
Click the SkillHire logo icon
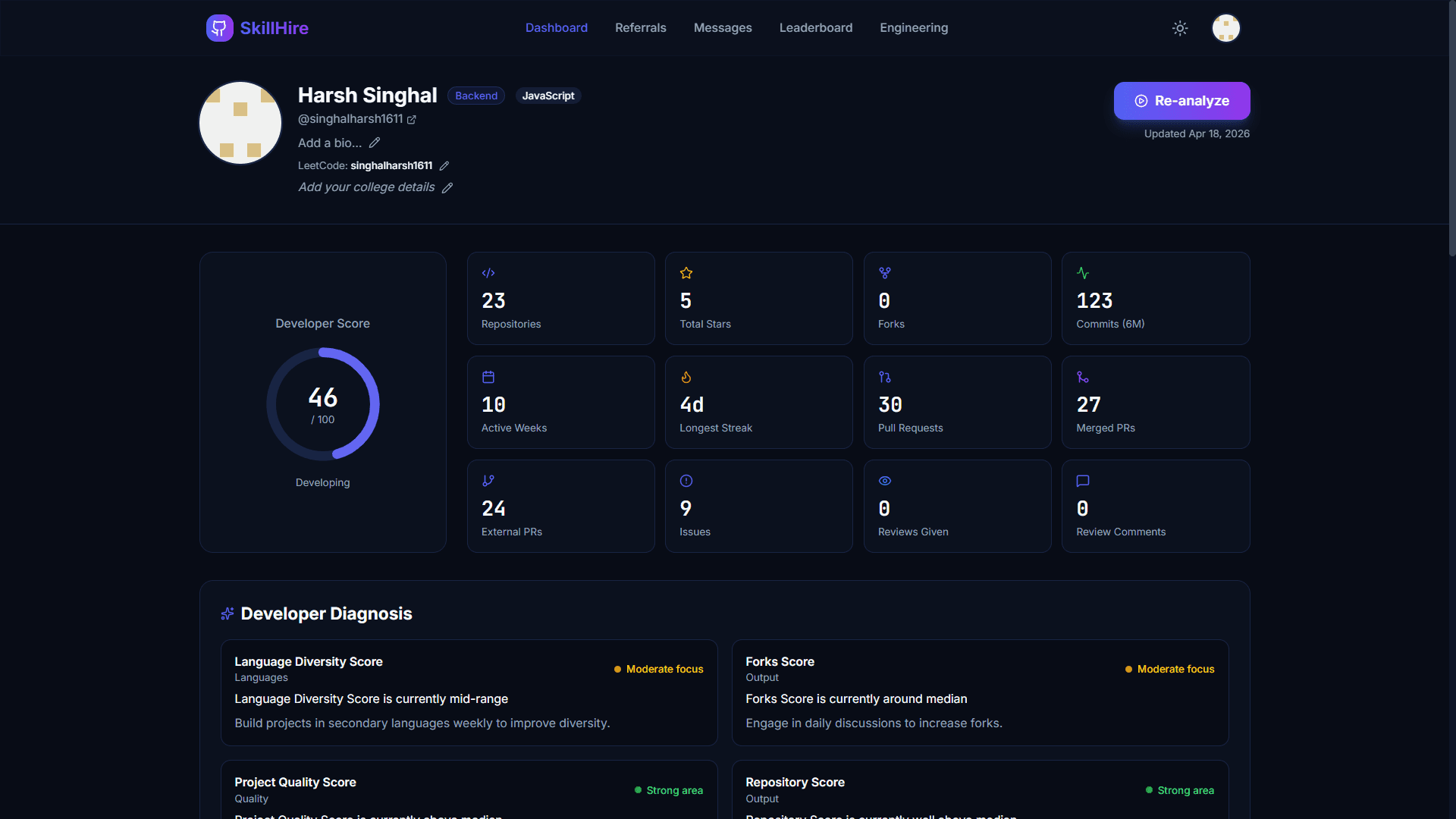tap(219, 28)
